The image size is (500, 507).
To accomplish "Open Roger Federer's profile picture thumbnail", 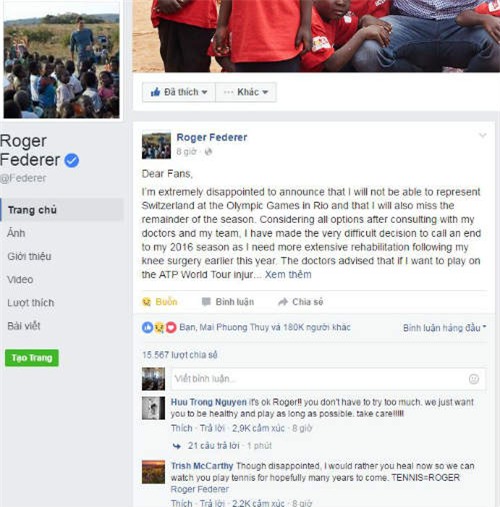I will (156, 146).
